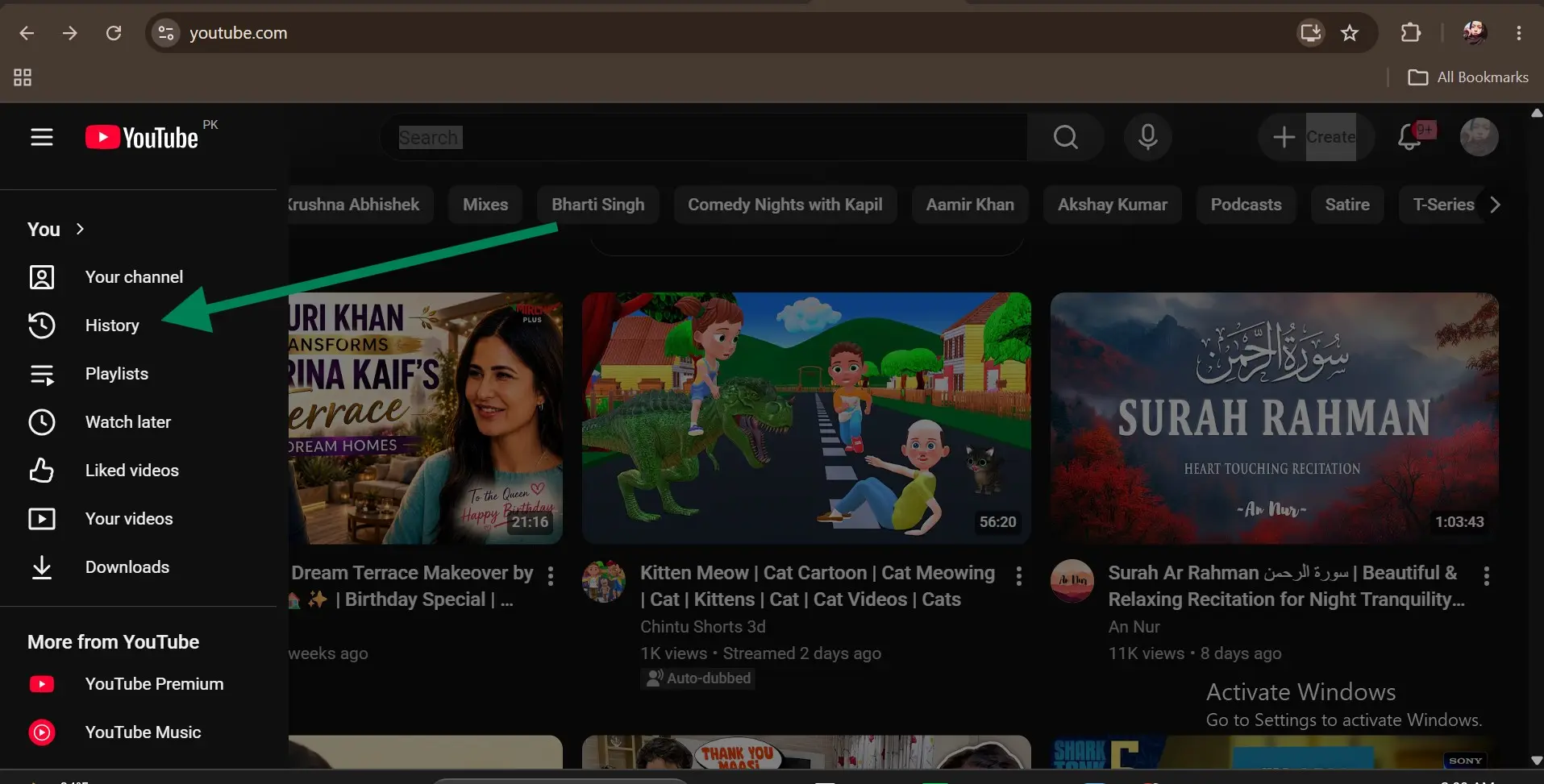
Task: Open An Nur channel name
Action: 1134,627
